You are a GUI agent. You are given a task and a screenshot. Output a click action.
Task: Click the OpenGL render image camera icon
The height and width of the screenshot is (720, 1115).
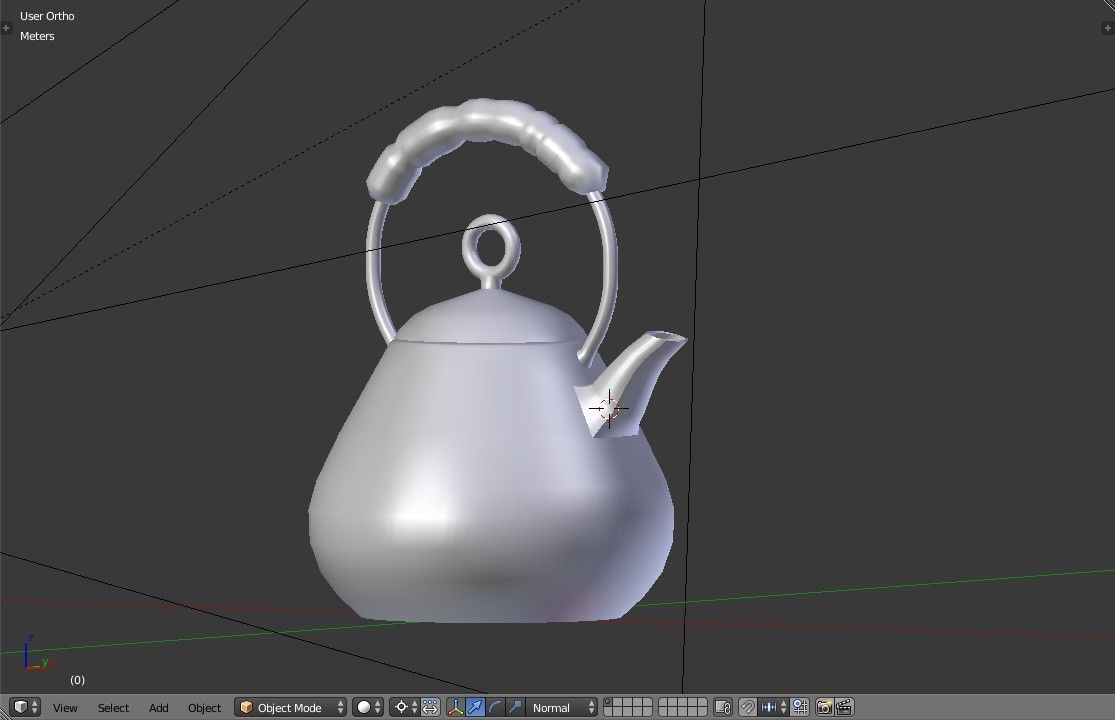click(824, 707)
